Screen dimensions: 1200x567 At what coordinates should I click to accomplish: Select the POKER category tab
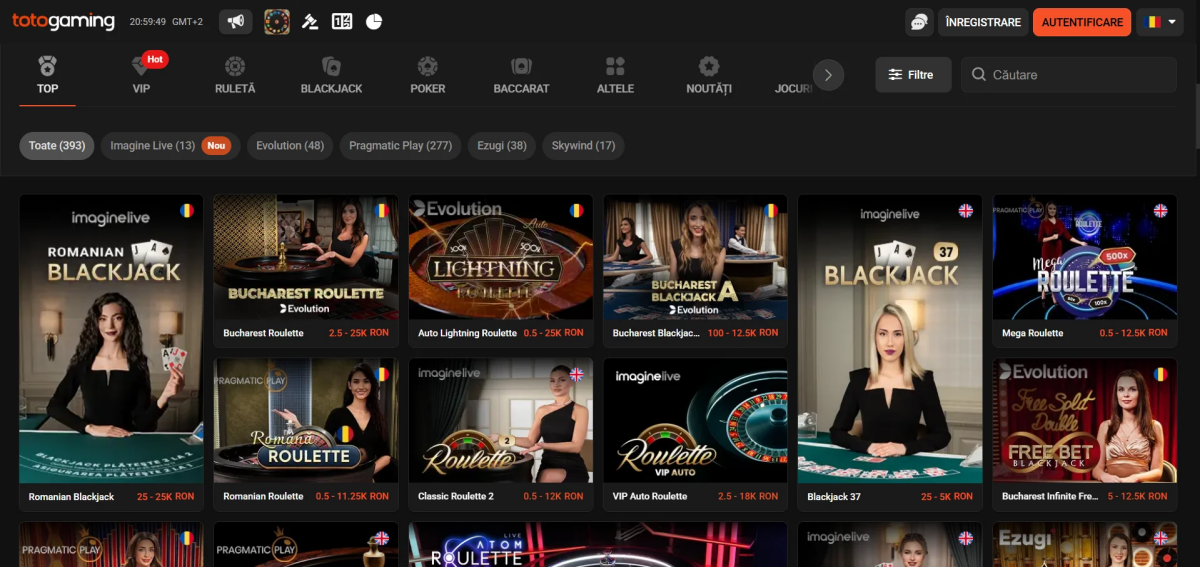(x=428, y=75)
